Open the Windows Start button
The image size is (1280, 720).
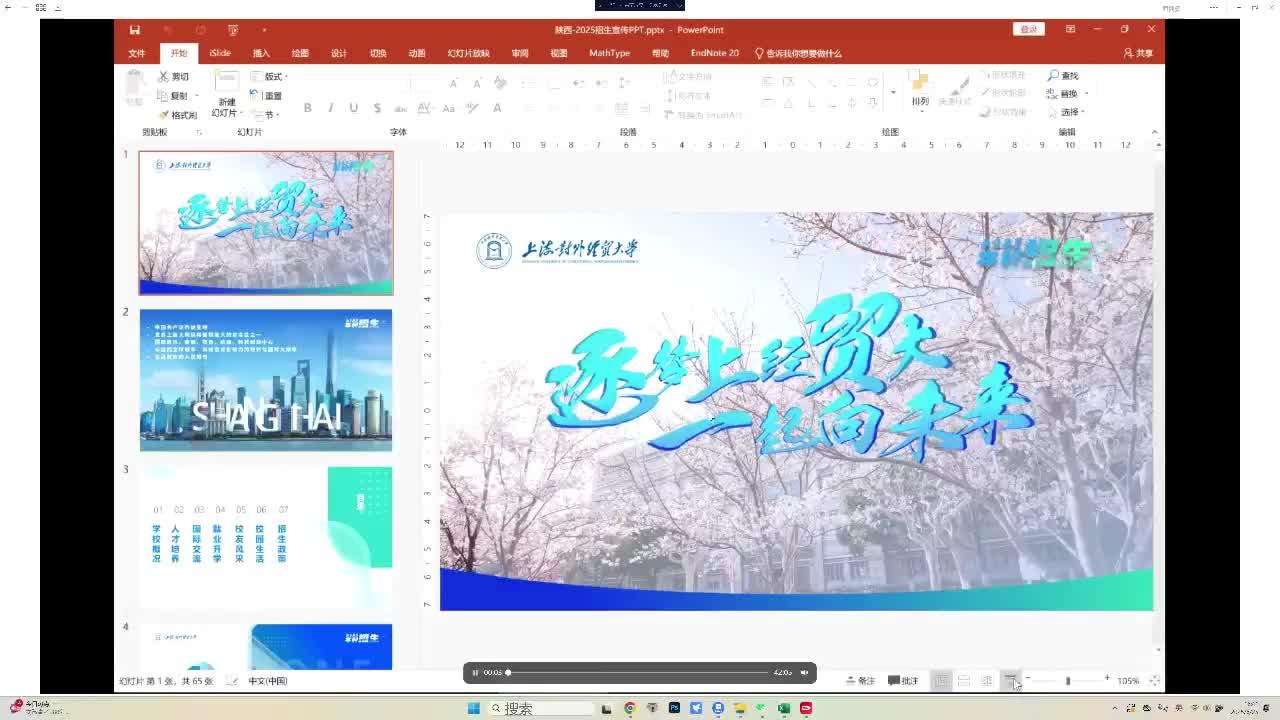click(473, 708)
